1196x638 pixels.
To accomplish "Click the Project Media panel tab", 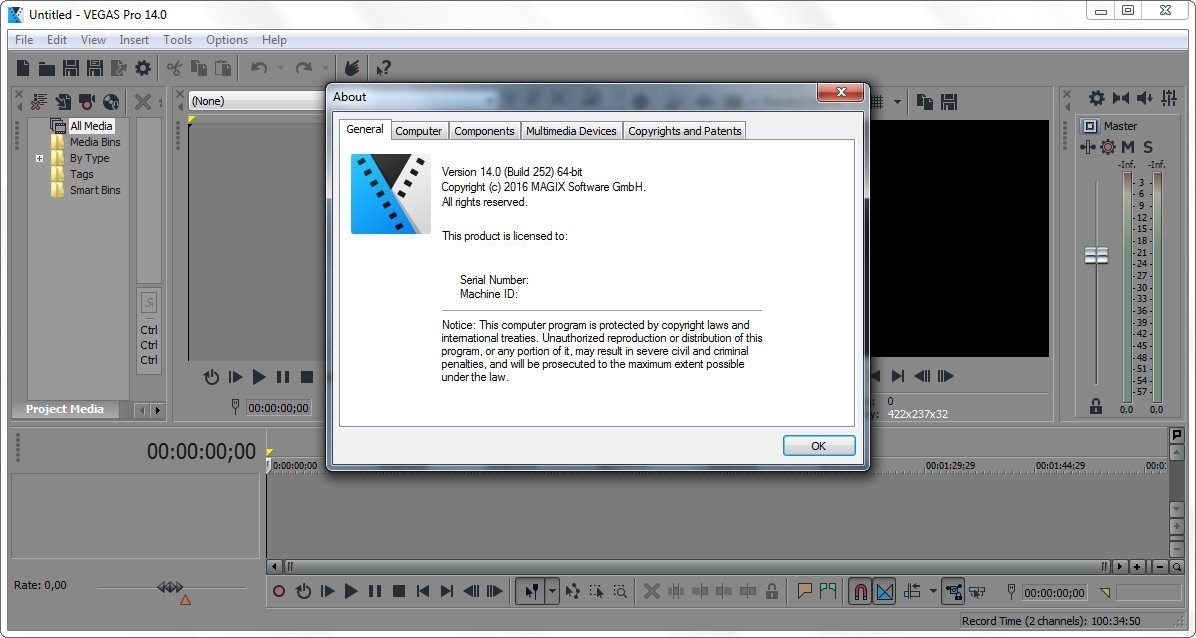I will (x=65, y=409).
